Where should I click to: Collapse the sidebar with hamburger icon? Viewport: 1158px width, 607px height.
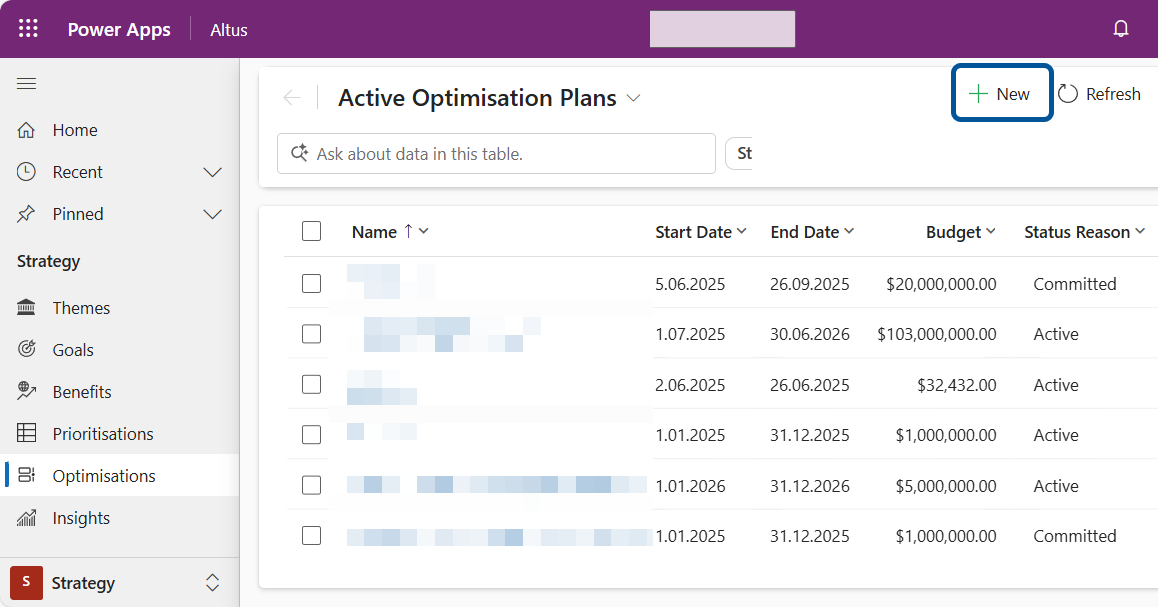27,83
